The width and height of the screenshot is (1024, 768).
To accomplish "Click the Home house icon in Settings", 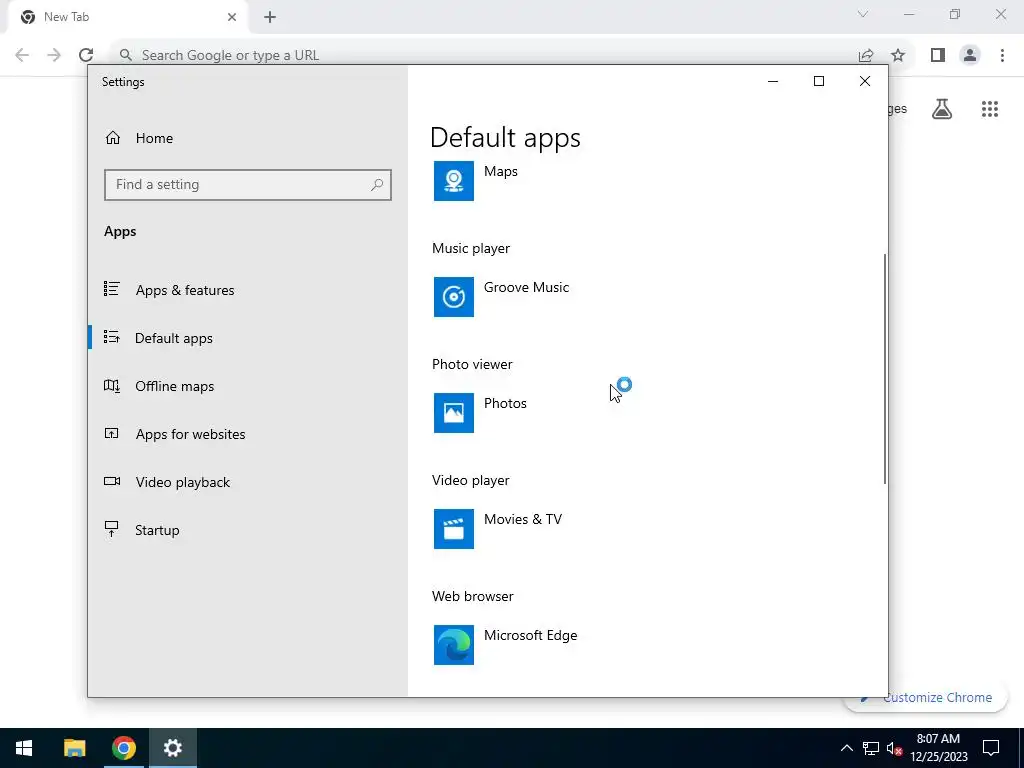I will (113, 138).
